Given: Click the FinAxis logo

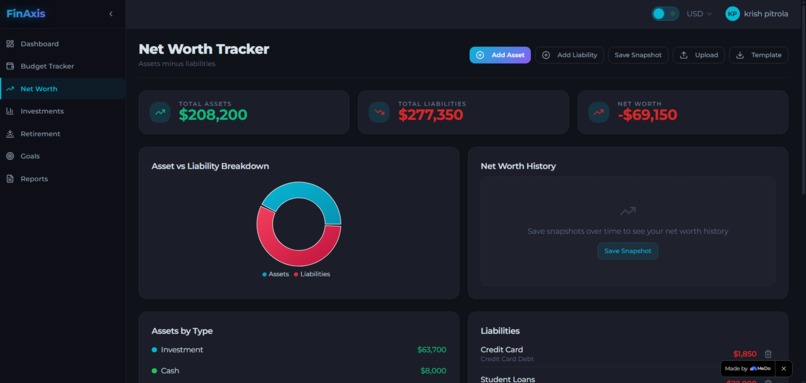Looking at the screenshot, I should (x=26, y=14).
